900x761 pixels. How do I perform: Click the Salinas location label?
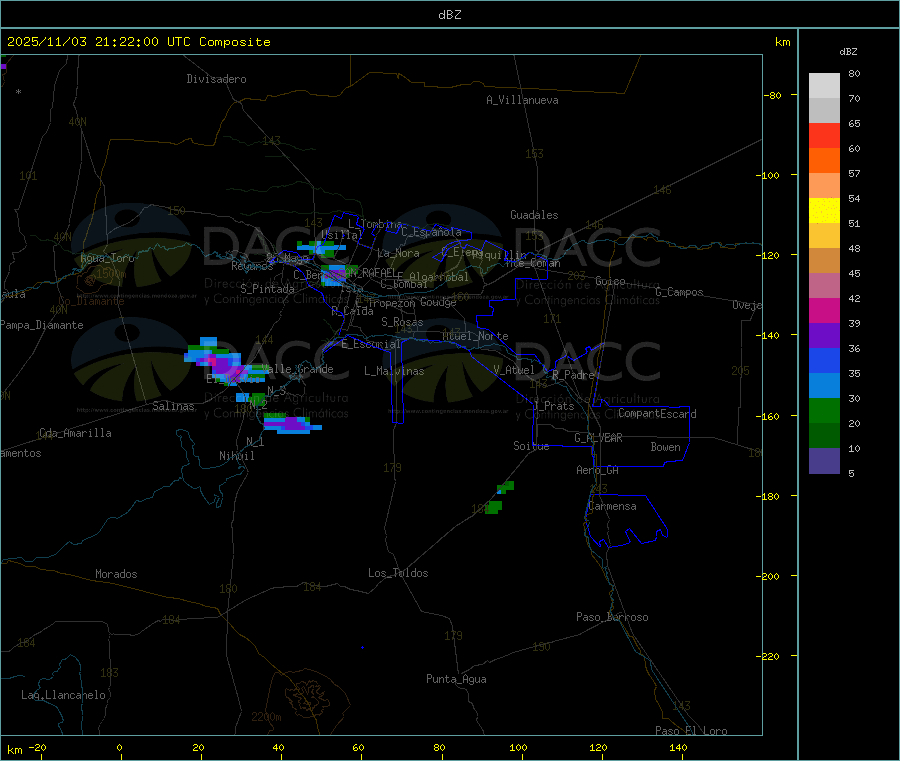tap(173, 406)
